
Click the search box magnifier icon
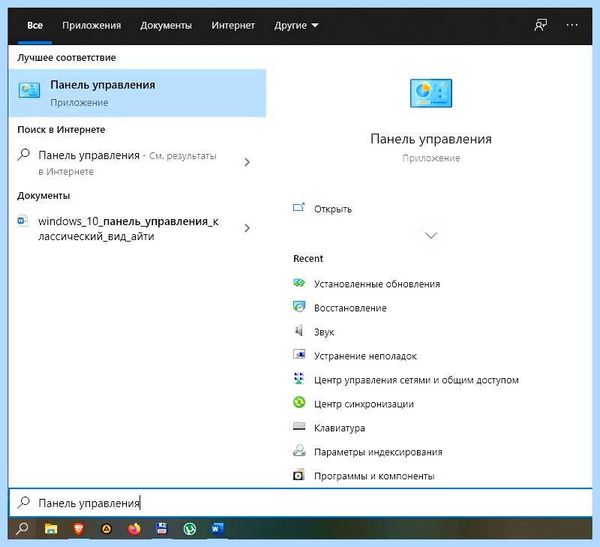pyautogui.click(x=24, y=501)
